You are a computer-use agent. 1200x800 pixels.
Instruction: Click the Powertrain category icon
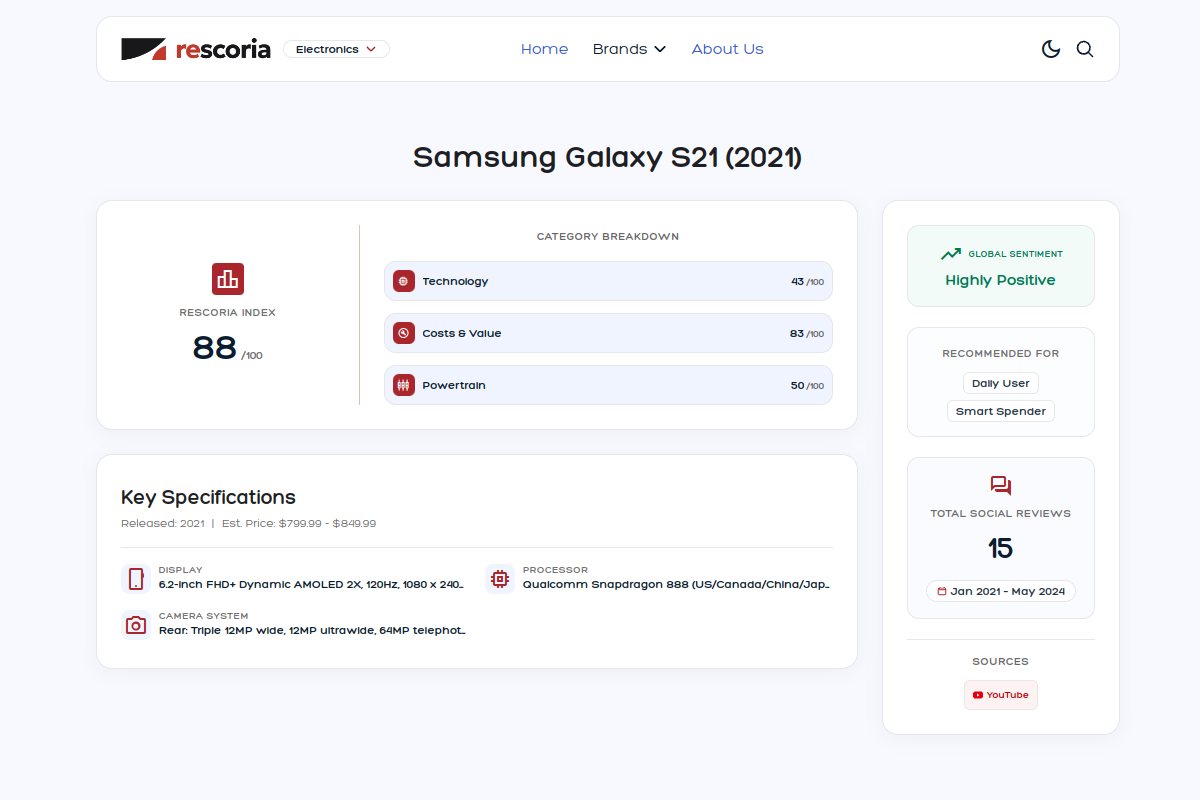click(404, 385)
